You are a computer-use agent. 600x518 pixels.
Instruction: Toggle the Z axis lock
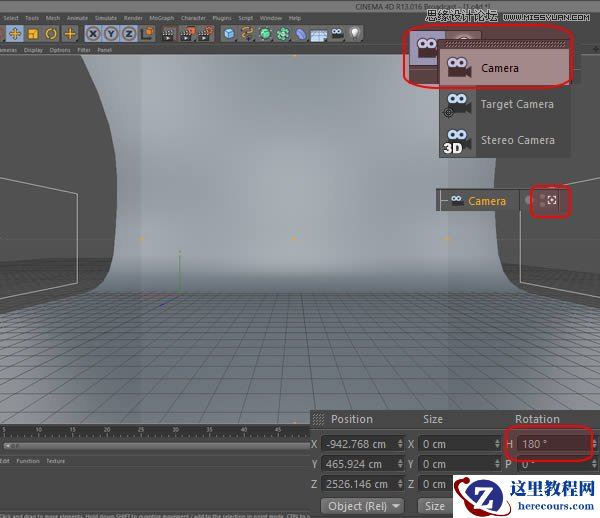[x=129, y=34]
